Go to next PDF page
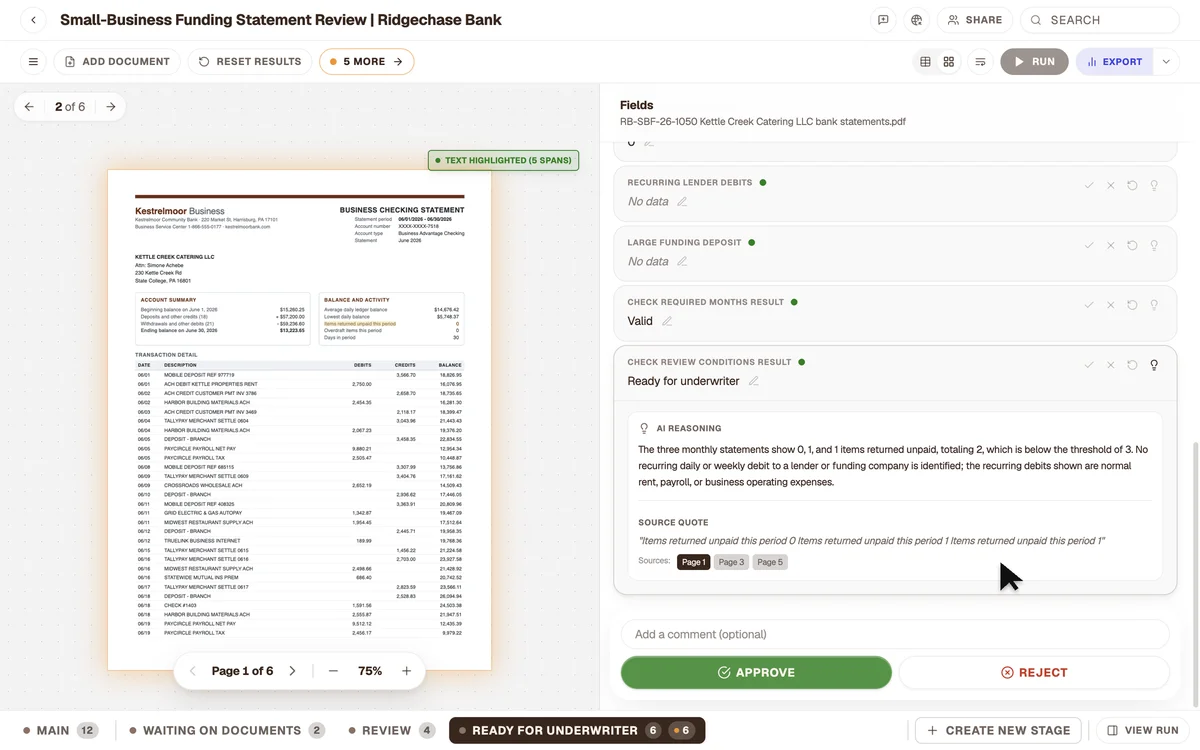 point(292,671)
